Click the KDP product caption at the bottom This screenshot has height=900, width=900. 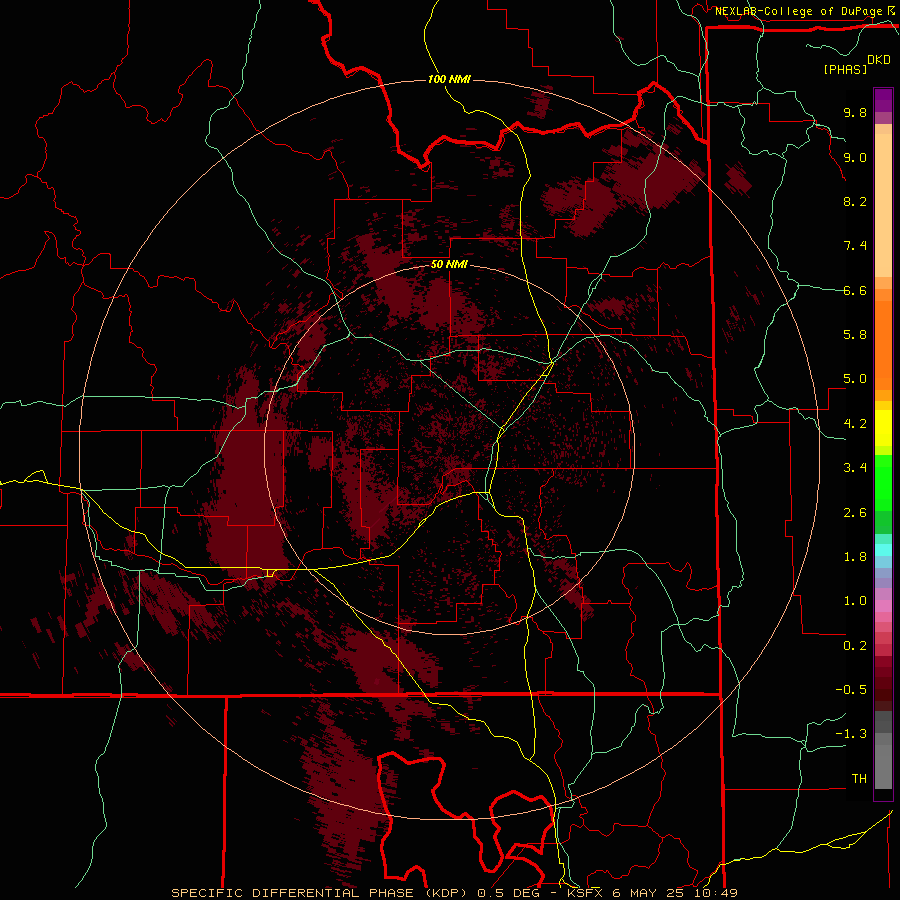point(454,893)
